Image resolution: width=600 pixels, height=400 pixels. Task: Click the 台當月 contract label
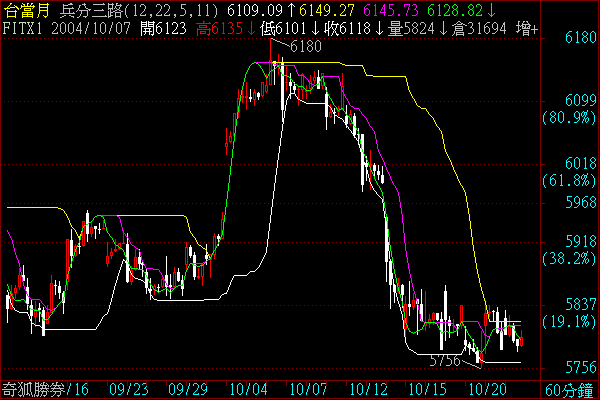tap(25, 10)
